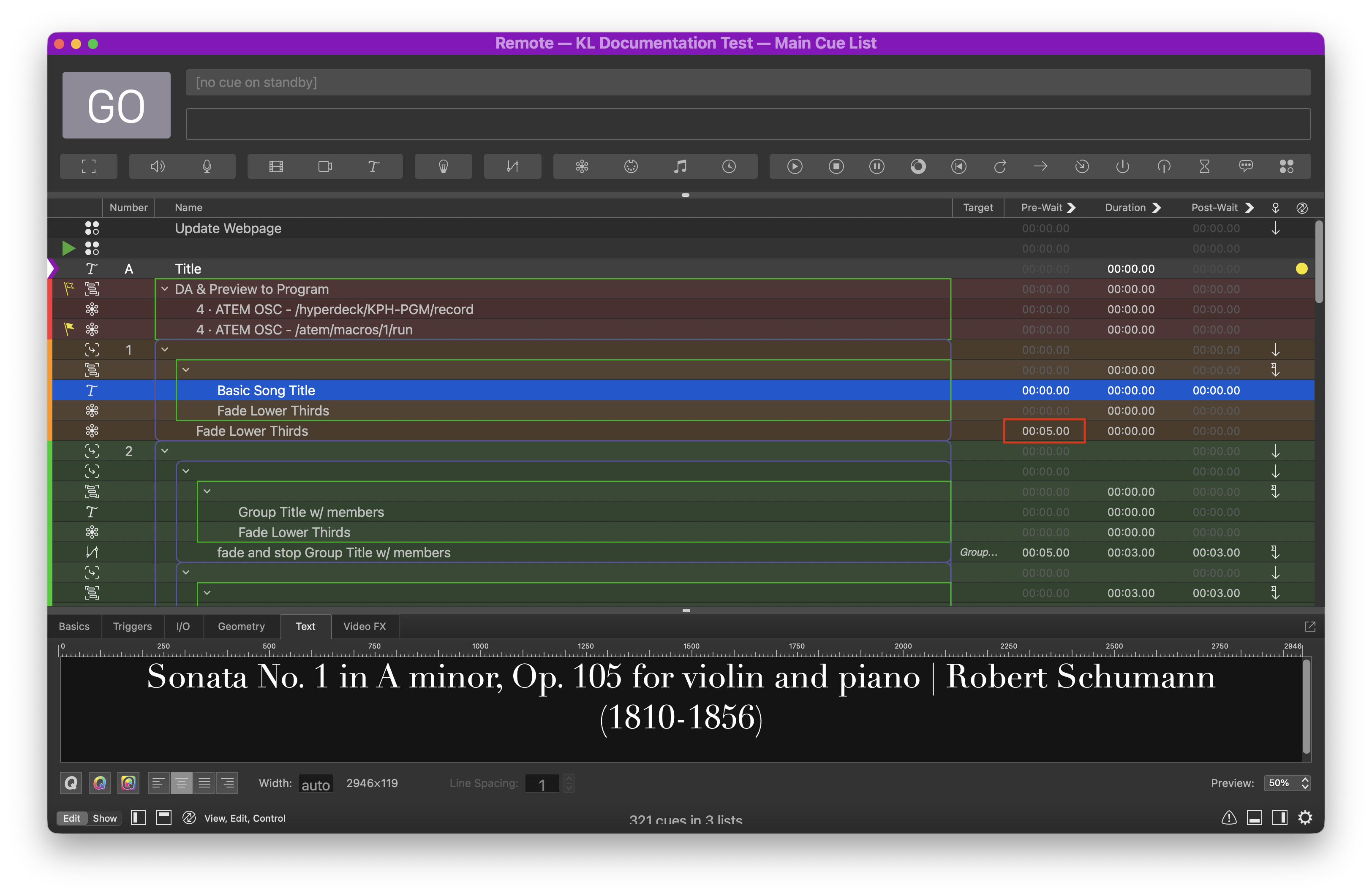Switch to Show mode
This screenshot has width=1372, height=896.
tap(104, 818)
